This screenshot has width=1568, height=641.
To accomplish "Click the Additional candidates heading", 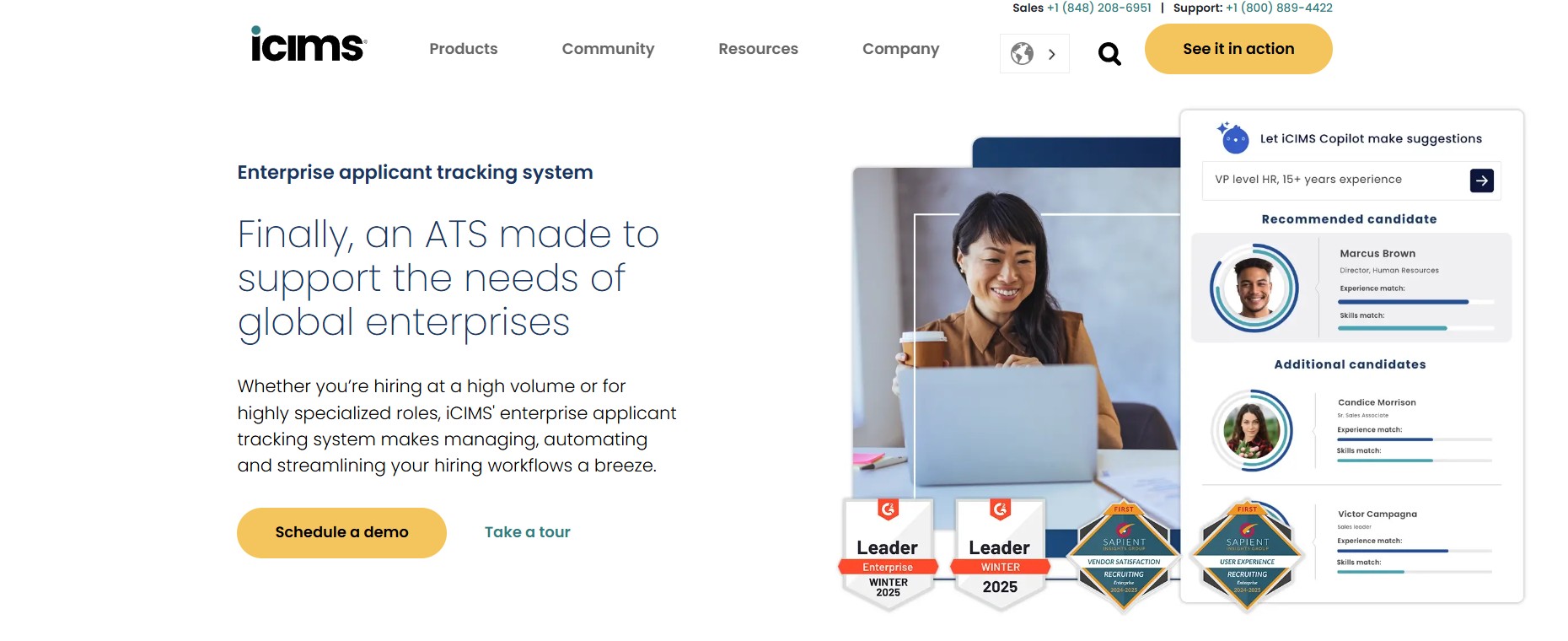I will (1350, 364).
